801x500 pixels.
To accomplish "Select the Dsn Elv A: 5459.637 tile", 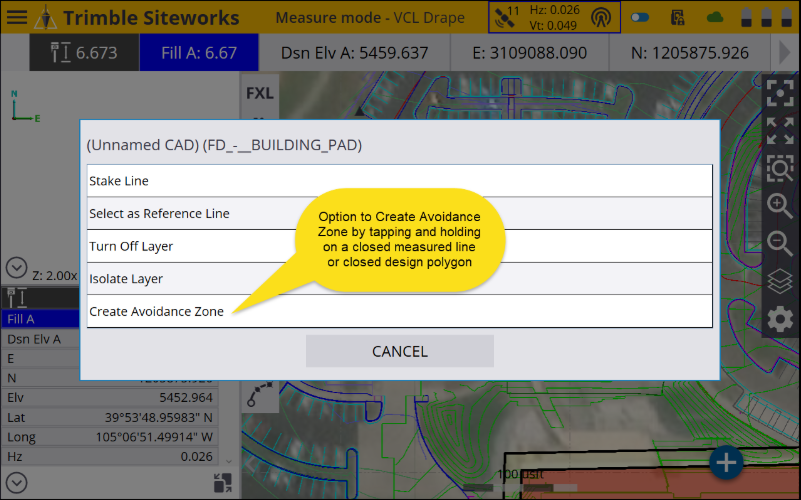I will click(x=355, y=53).
